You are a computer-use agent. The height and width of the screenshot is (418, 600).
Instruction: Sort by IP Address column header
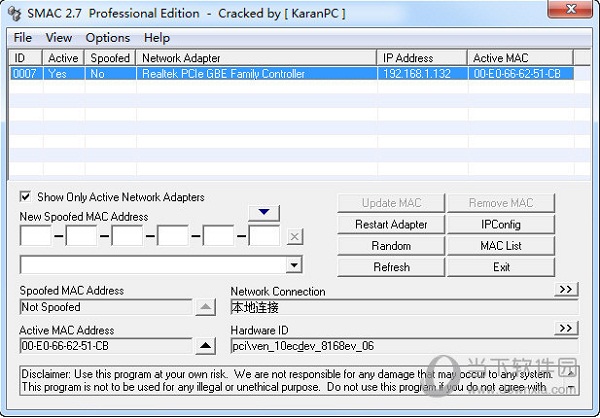tap(422, 58)
